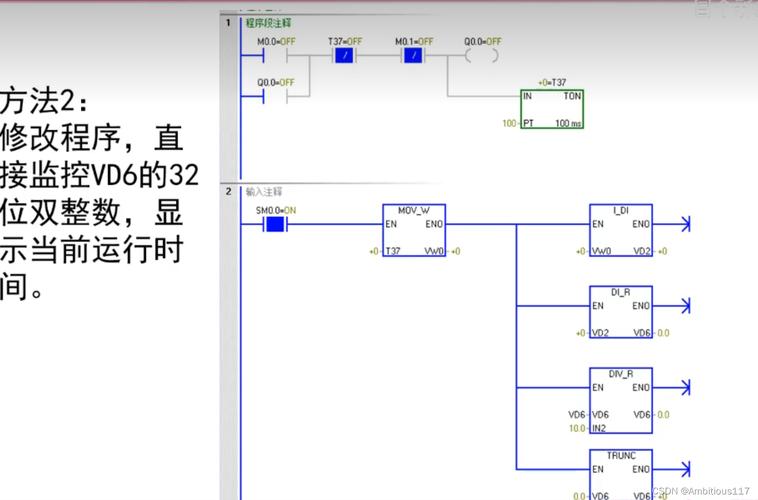758x500 pixels.
Task: Click the T37 input operand of MOV_W
Action: 393,251
